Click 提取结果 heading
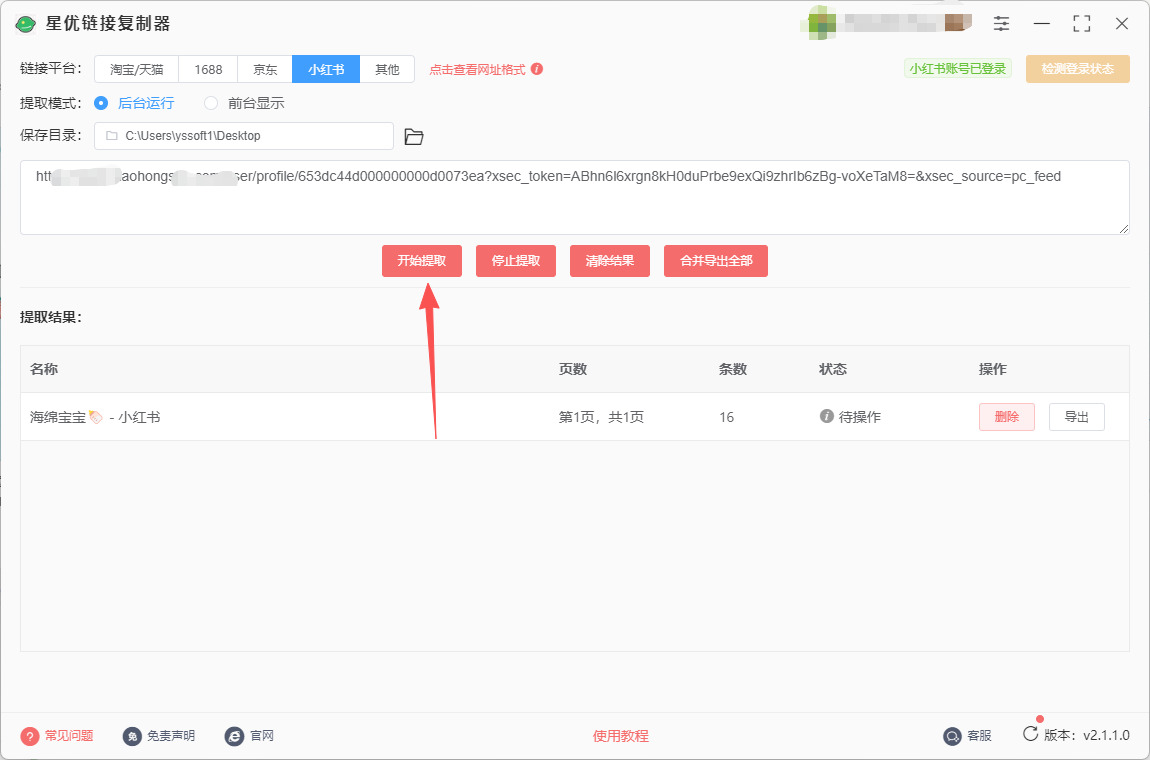This screenshot has width=1150, height=760. 51,317
